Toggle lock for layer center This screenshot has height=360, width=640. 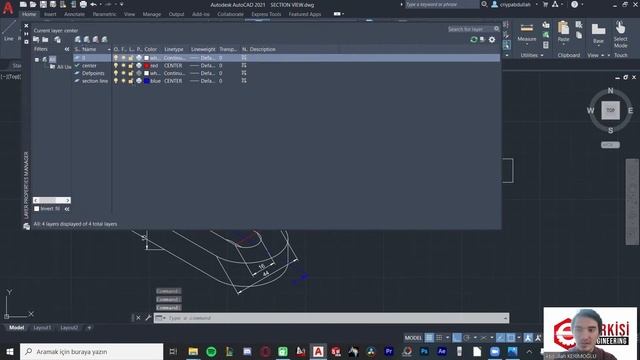[x=131, y=65]
